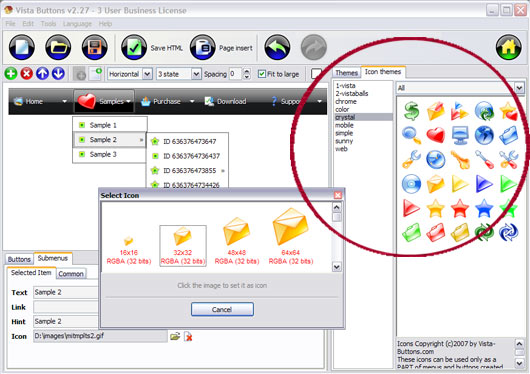The width and height of the screenshot is (530, 374).
Task: Move item up with blue up arrow
Action: point(43,73)
